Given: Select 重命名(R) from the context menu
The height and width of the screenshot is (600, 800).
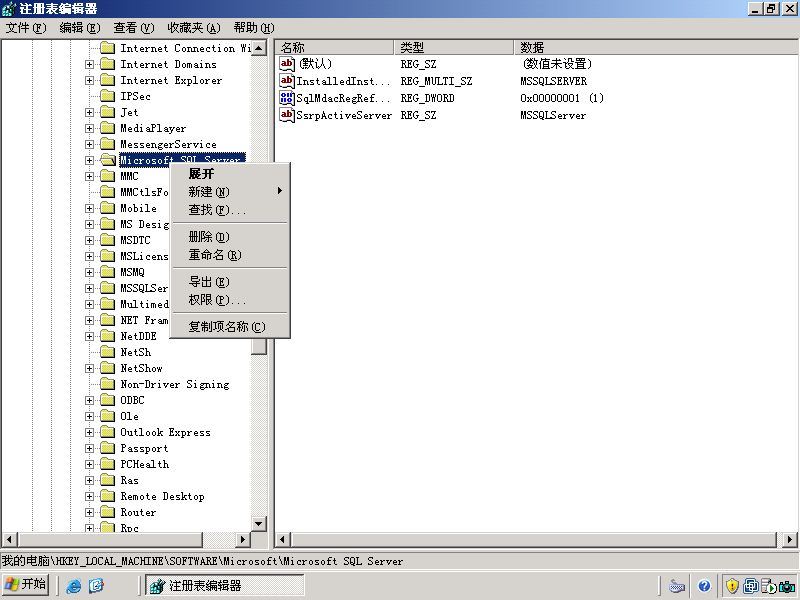Looking at the screenshot, I should [x=230, y=255].
